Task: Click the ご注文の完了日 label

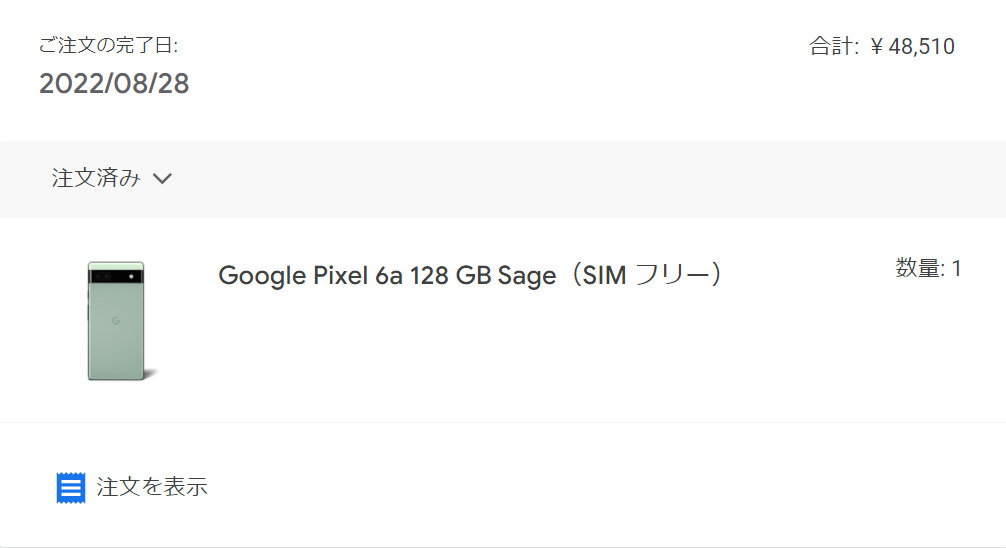Action: click(108, 45)
